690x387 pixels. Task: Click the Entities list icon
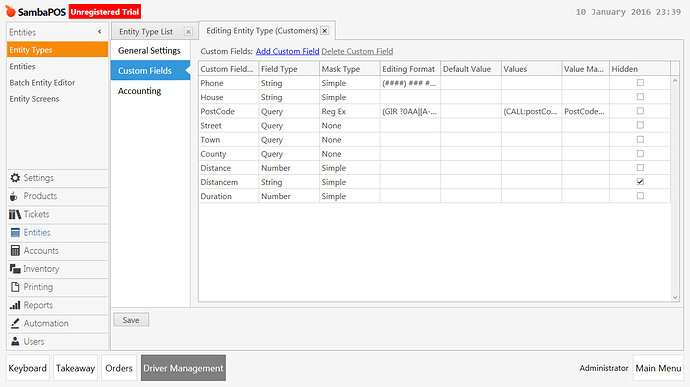15,232
